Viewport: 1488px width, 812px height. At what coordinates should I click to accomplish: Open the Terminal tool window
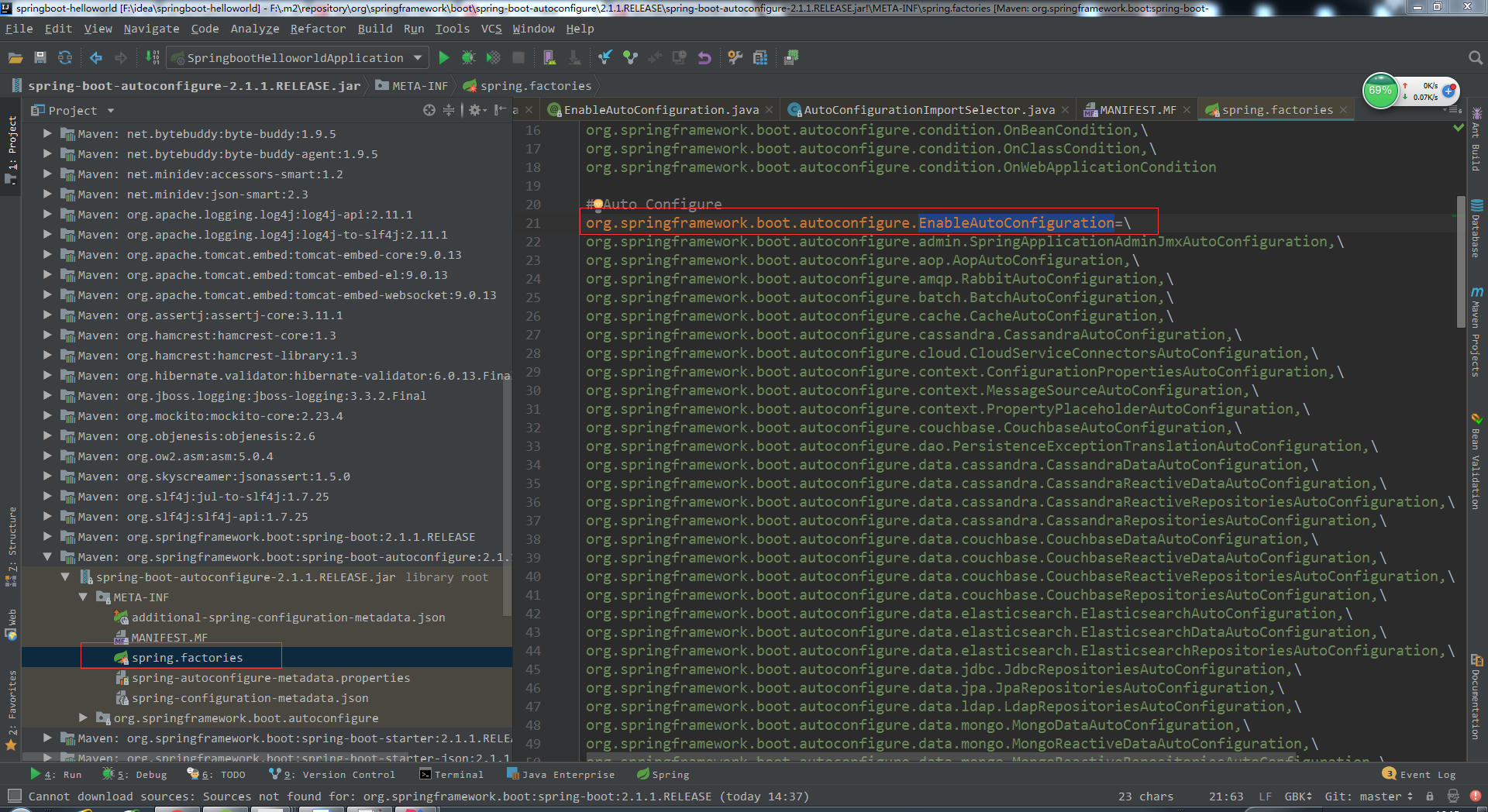(x=451, y=774)
